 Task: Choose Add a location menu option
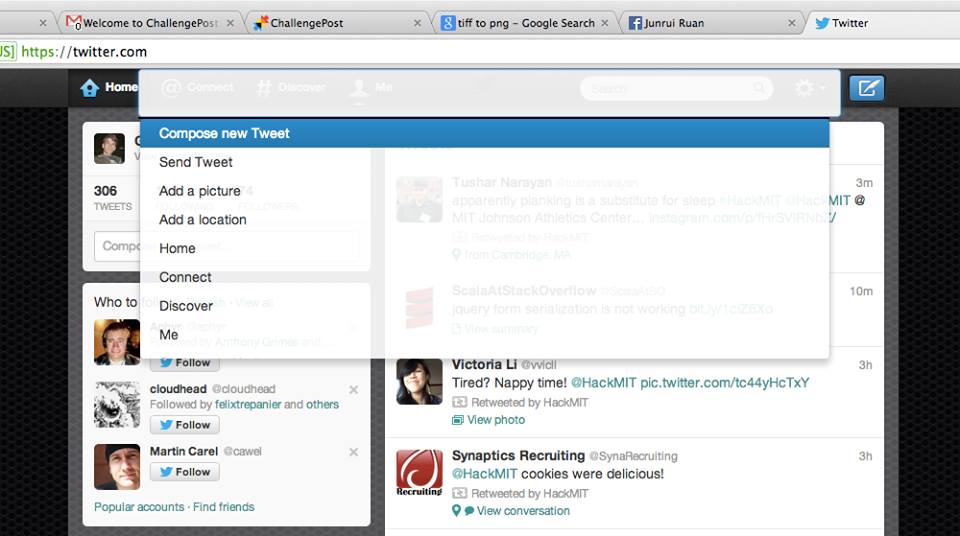[x=484, y=219]
